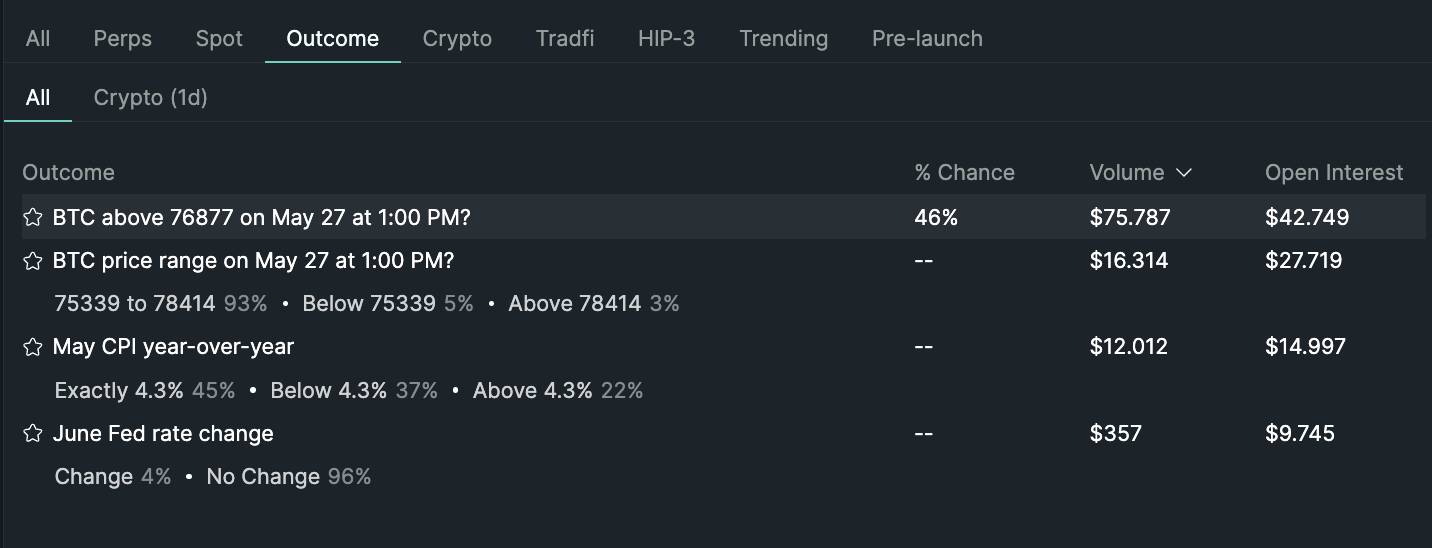Sort by the % Chance column header
Image resolution: width=1432 pixels, height=548 pixels.
pos(964,172)
